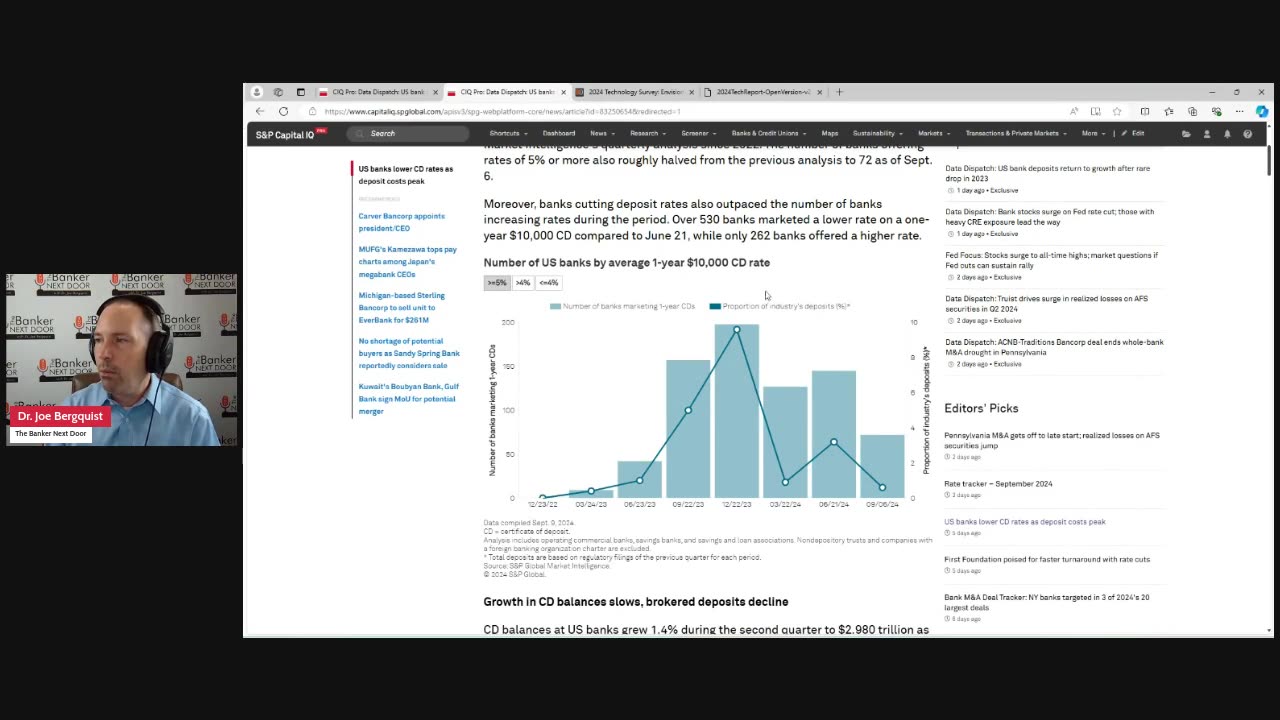Open the favorites list icon
This screenshot has height=720, width=1280.
pyautogui.click(x=1169, y=111)
